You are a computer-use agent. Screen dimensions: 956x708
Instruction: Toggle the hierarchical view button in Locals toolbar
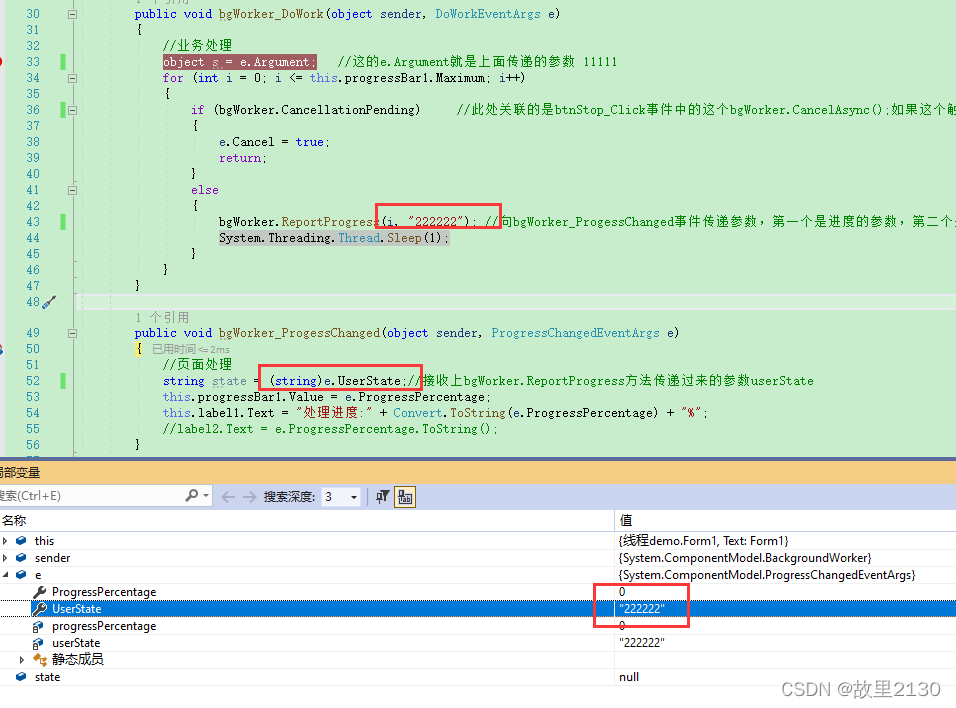[x=405, y=496]
